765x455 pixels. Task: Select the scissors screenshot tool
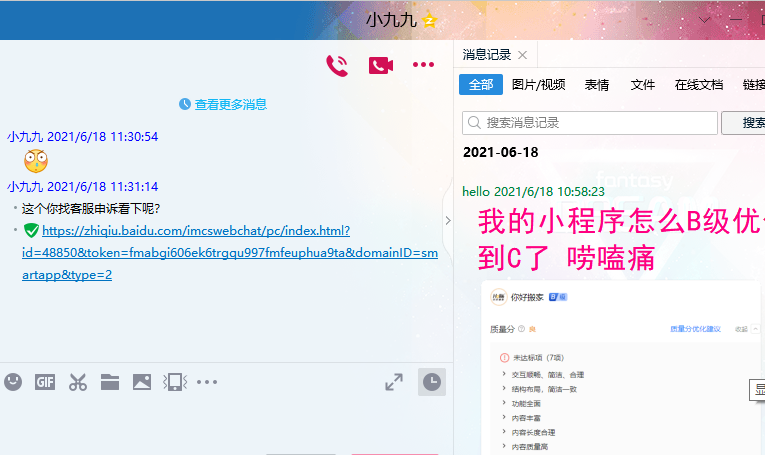(78, 382)
